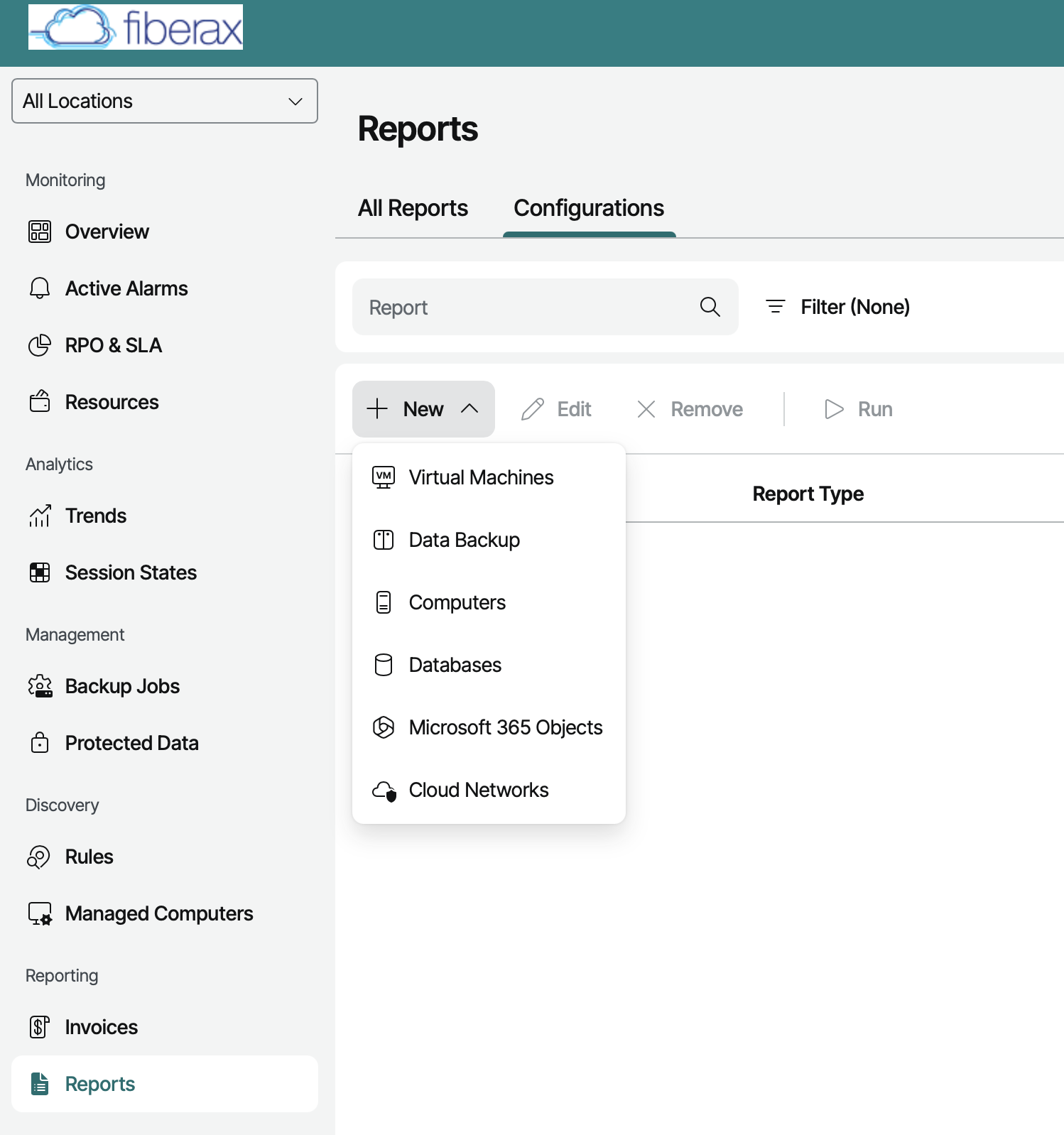Open the Rules discovery page

165,857
